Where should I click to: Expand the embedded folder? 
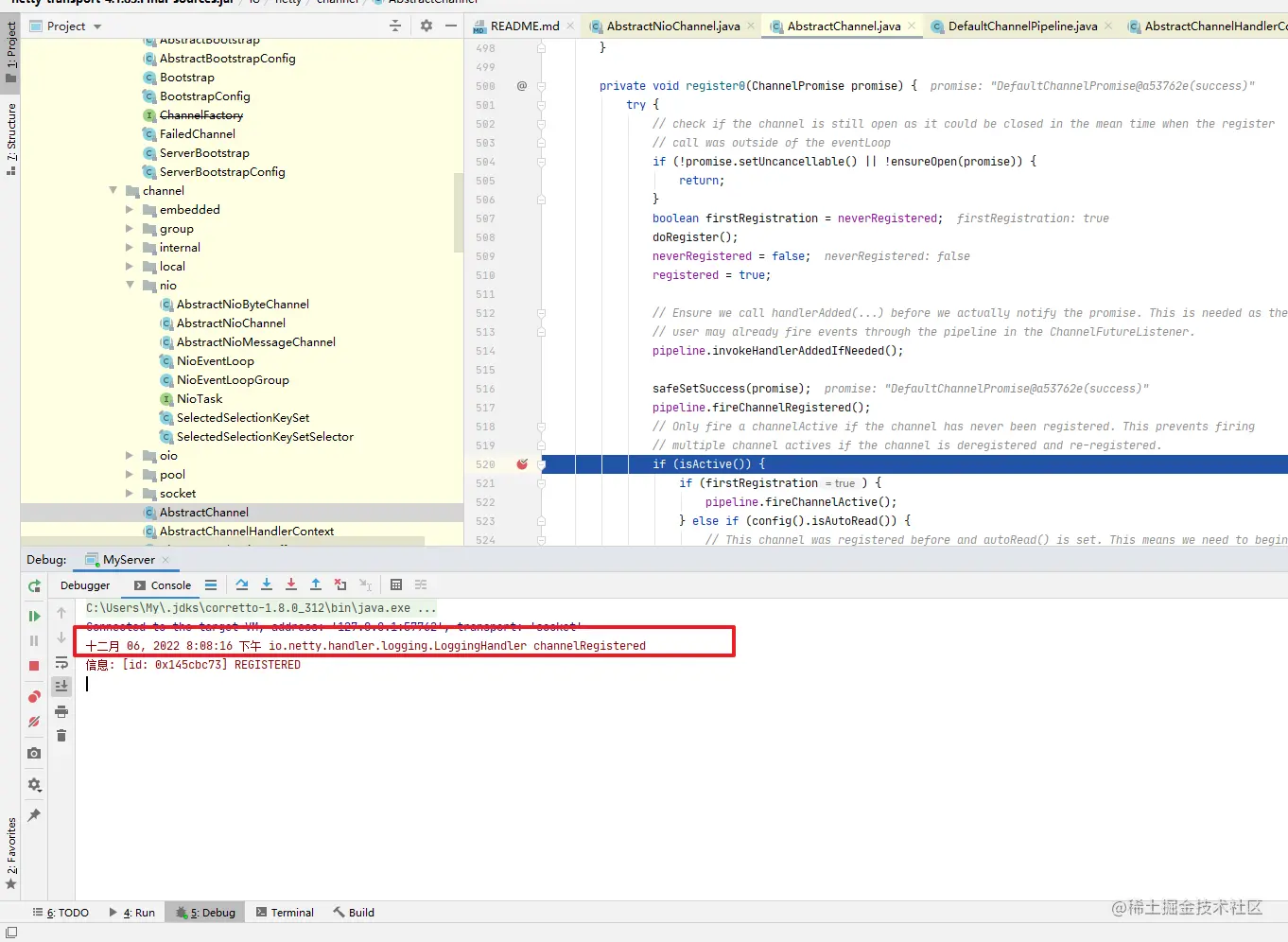pos(130,210)
